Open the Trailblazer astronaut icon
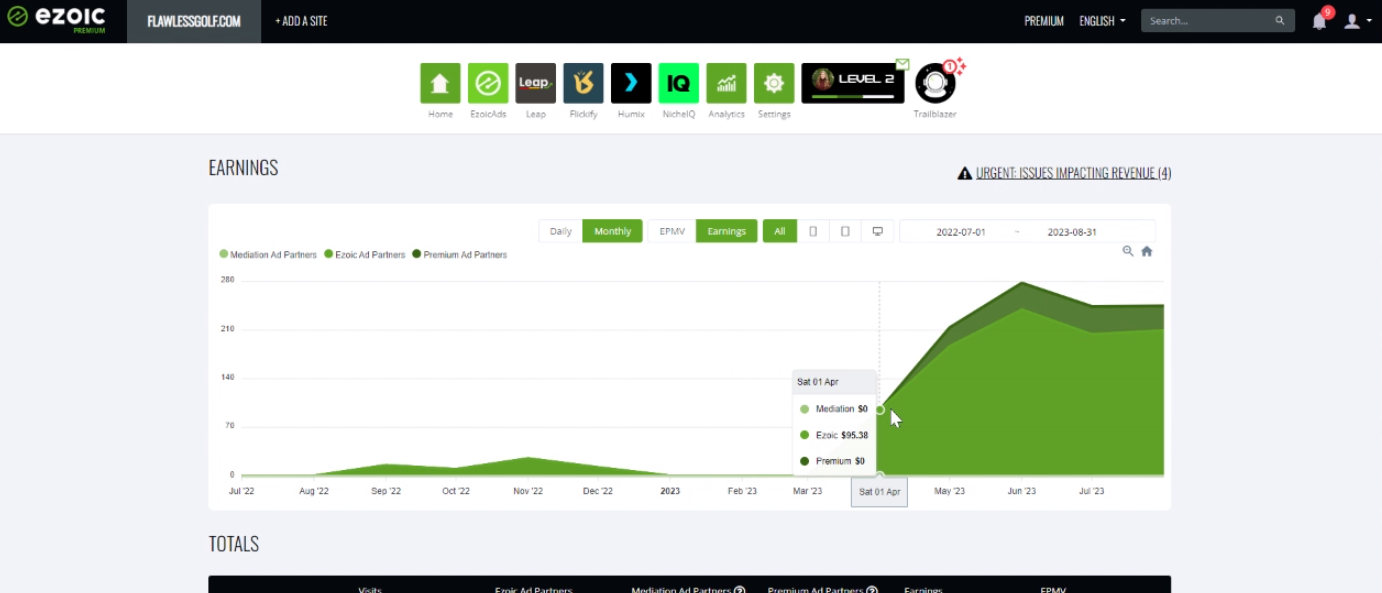1382x593 pixels. coord(935,83)
